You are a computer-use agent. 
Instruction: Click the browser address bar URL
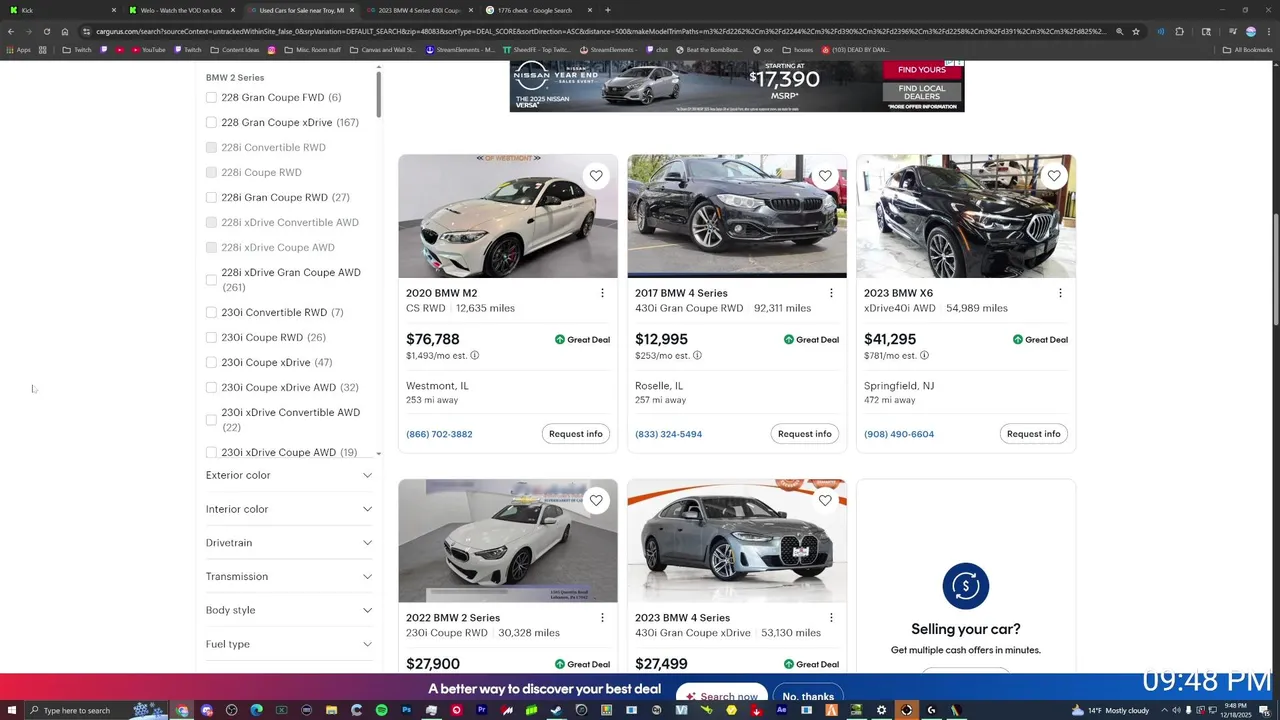600,31
